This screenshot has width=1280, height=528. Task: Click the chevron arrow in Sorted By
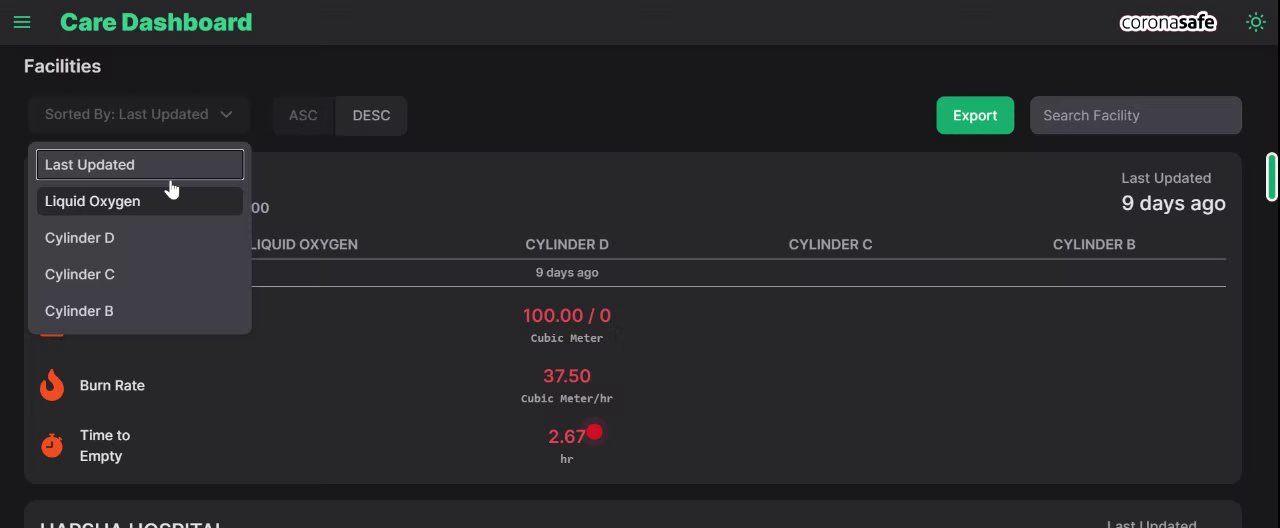click(x=226, y=115)
